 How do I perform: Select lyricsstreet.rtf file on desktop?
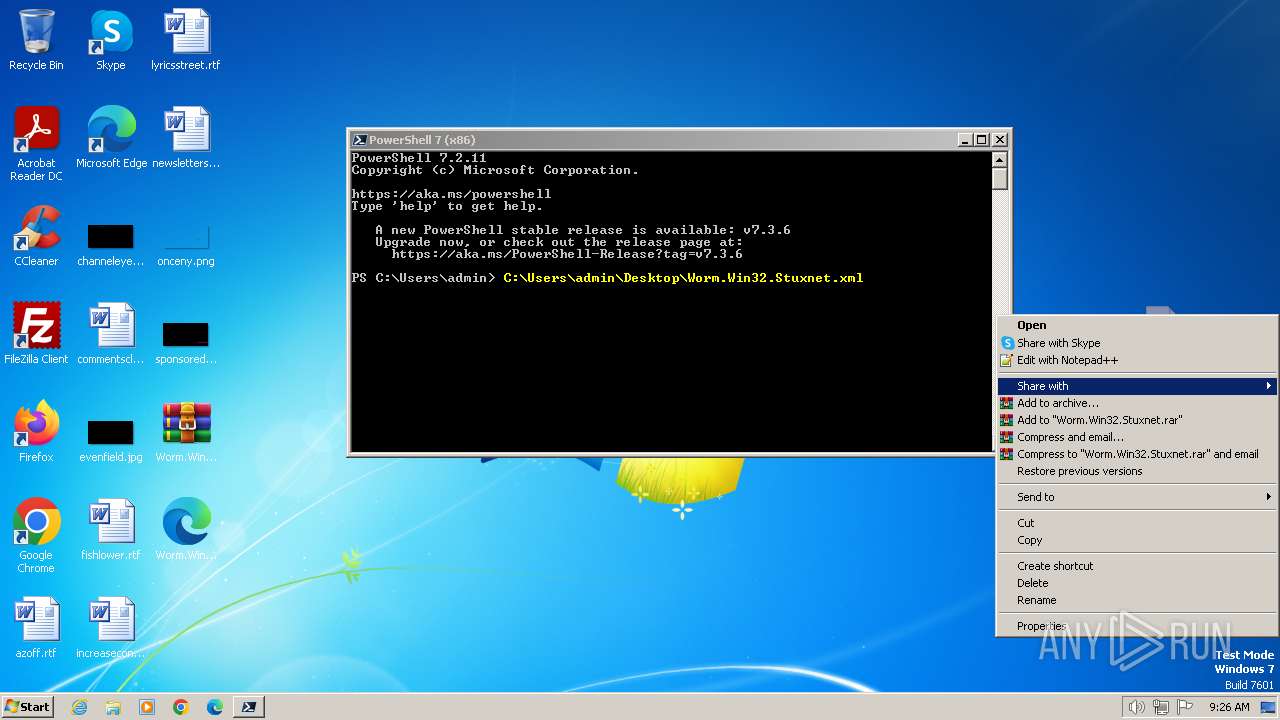point(186,40)
